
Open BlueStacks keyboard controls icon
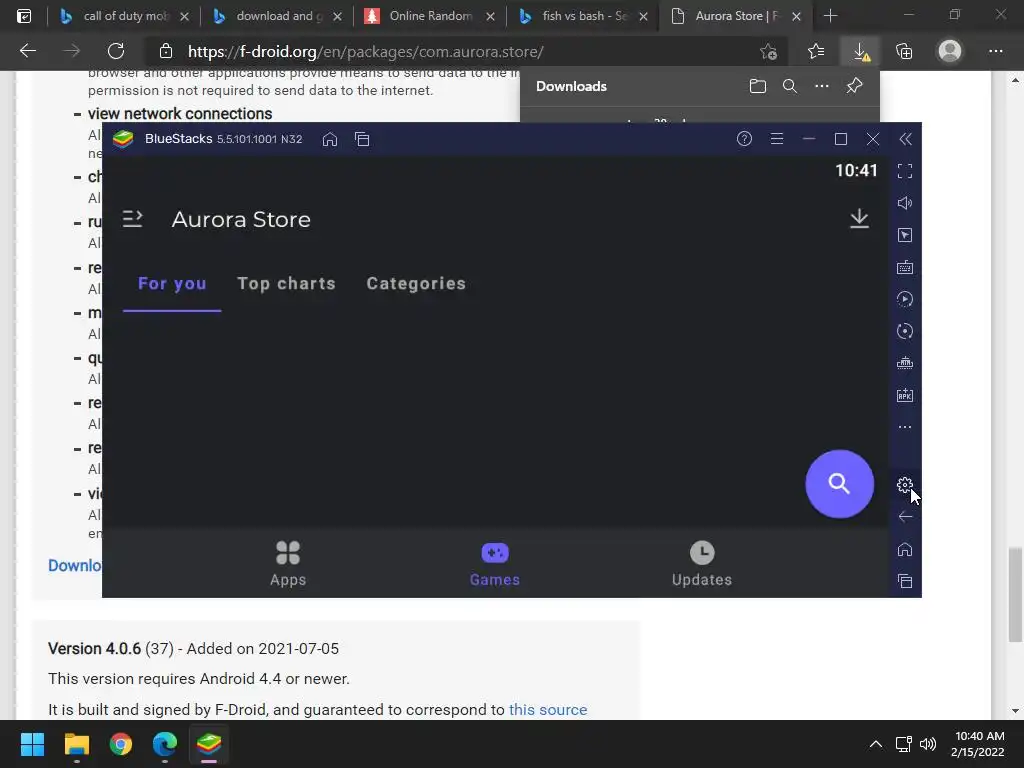click(x=904, y=267)
